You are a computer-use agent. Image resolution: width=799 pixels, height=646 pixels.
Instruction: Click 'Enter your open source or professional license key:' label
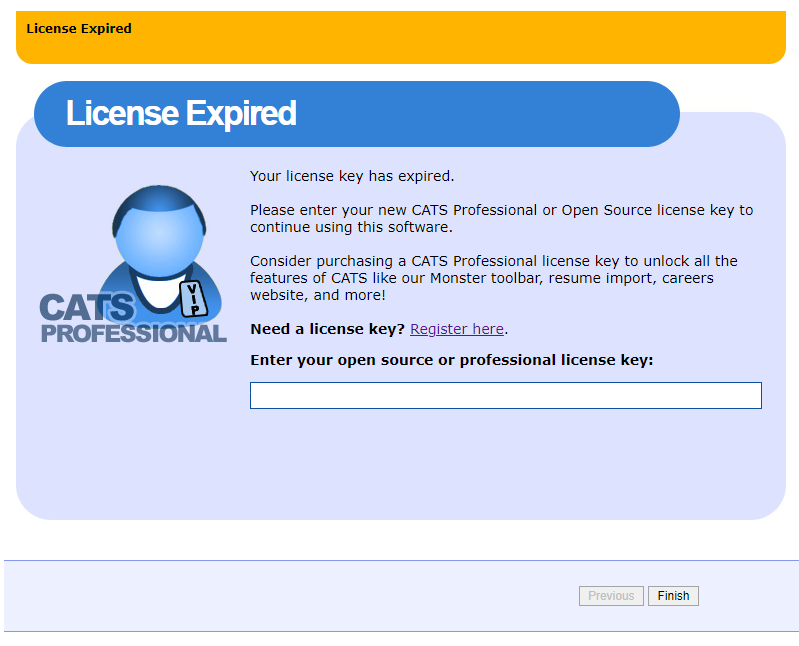pos(451,360)
